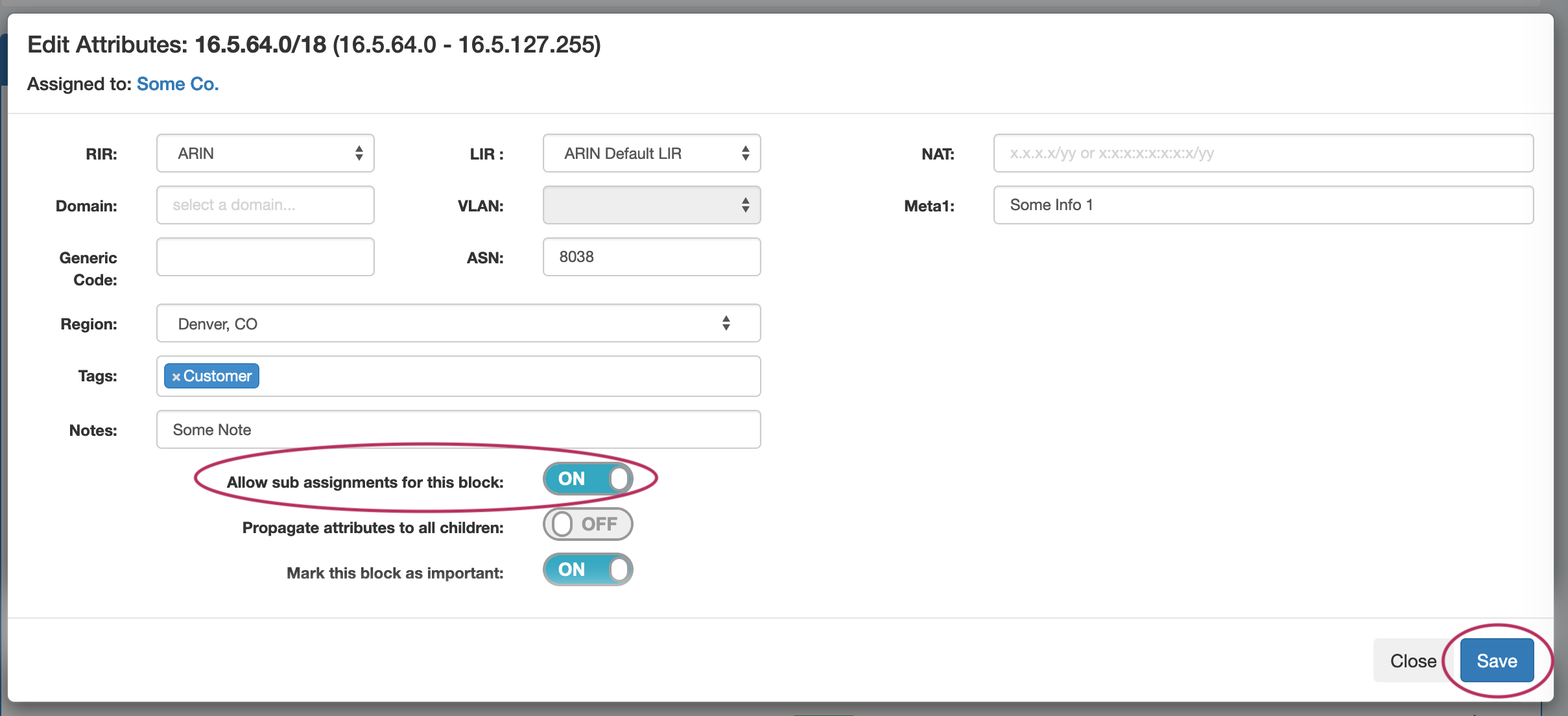The width and height of the screenshot is (1568, 716).
Task: Click the Customer tag label
Action: (x=217, y=376)
